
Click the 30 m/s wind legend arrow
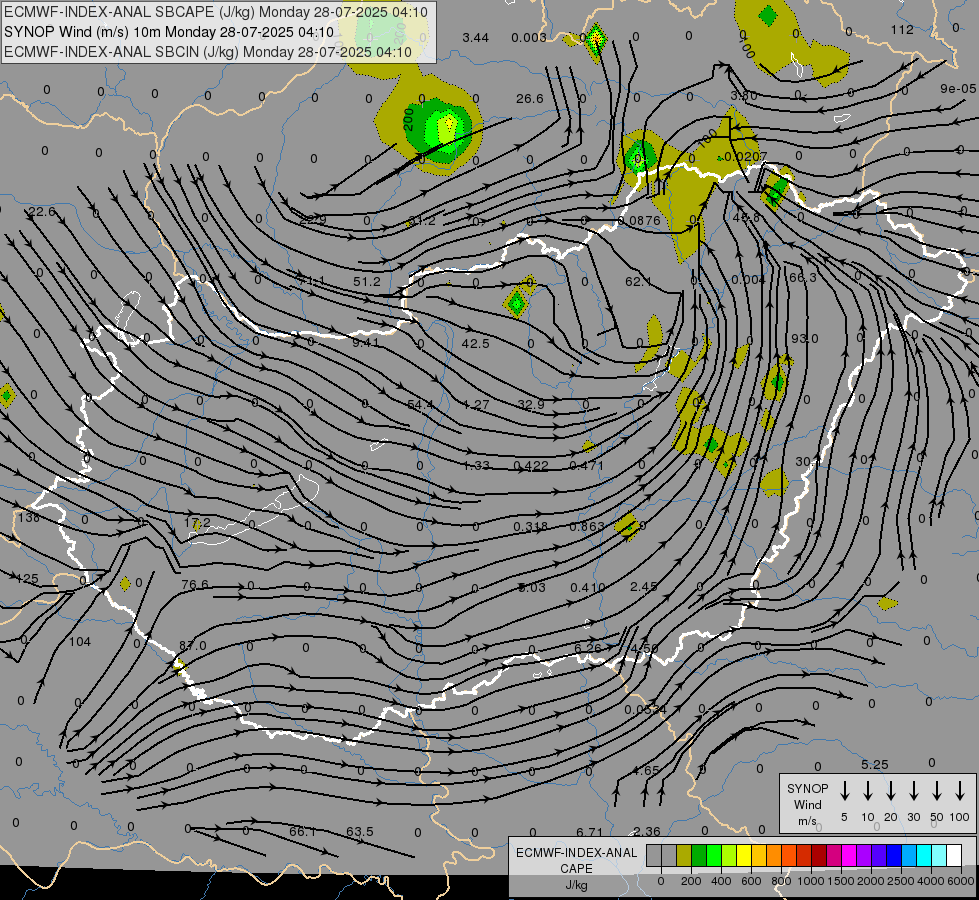913,791
